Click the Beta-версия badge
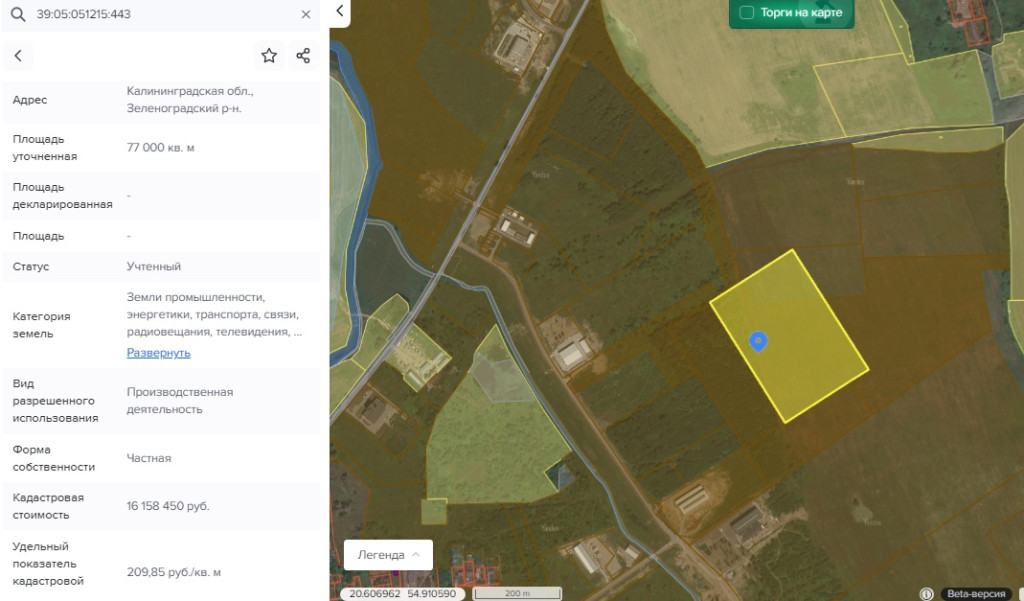The height and width of the screenshot is (601, 1024). (x=977, y=594)
